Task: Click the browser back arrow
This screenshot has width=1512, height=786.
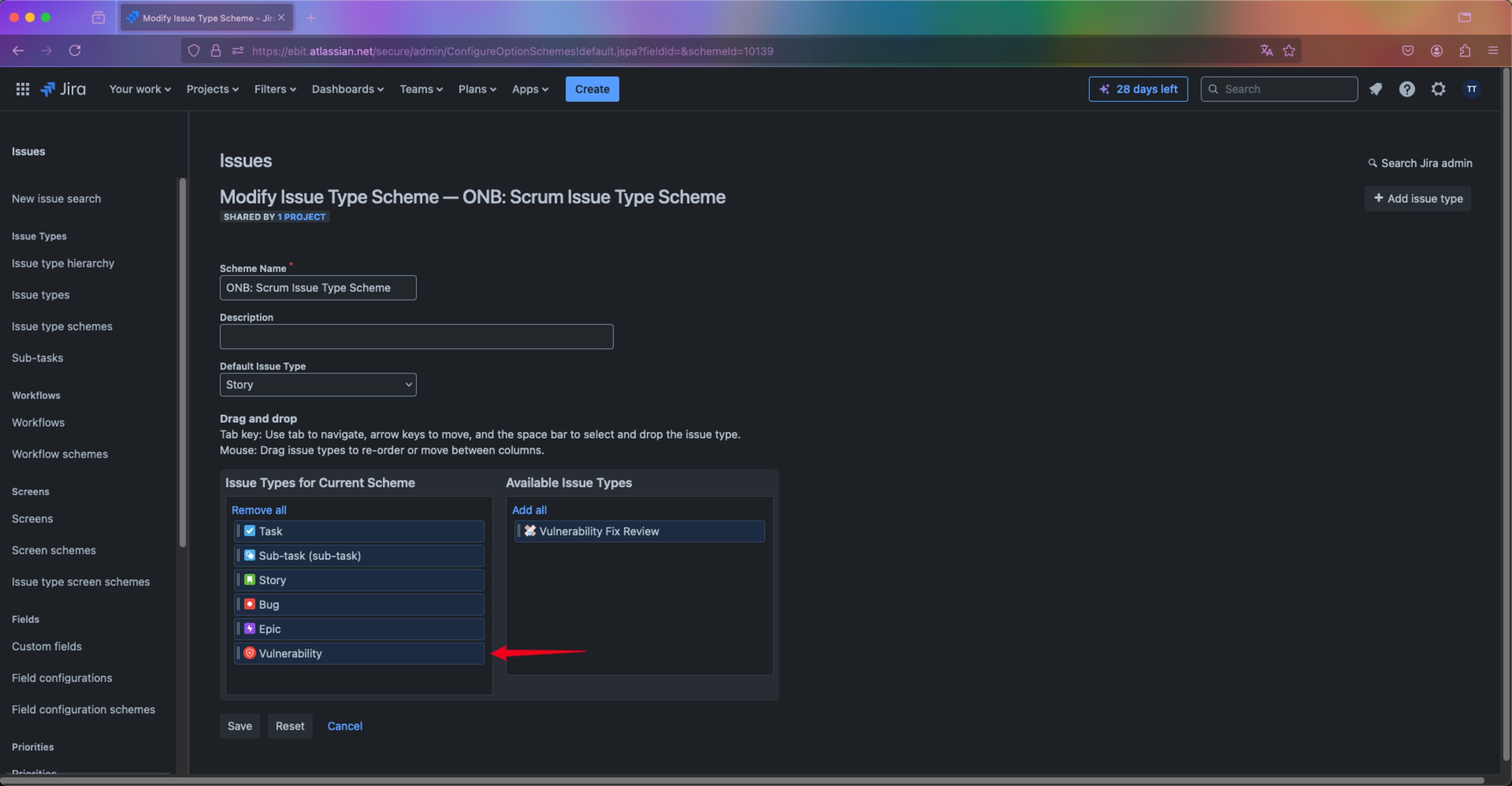Action: point(18,50)
